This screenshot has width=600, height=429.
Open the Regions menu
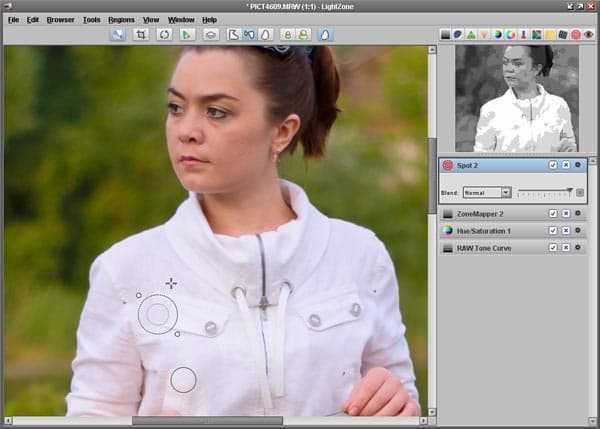pos(121,20)
